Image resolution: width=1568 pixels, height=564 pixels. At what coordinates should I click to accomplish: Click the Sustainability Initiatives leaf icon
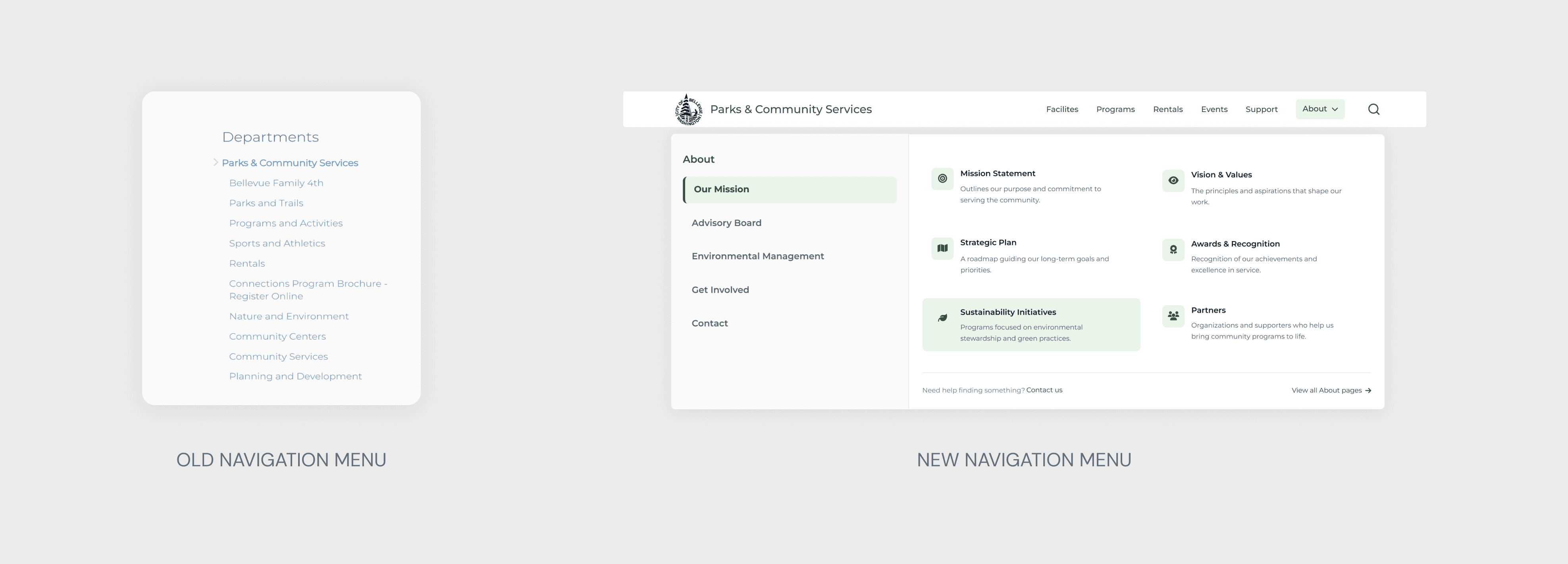click(x=942, y=318)
